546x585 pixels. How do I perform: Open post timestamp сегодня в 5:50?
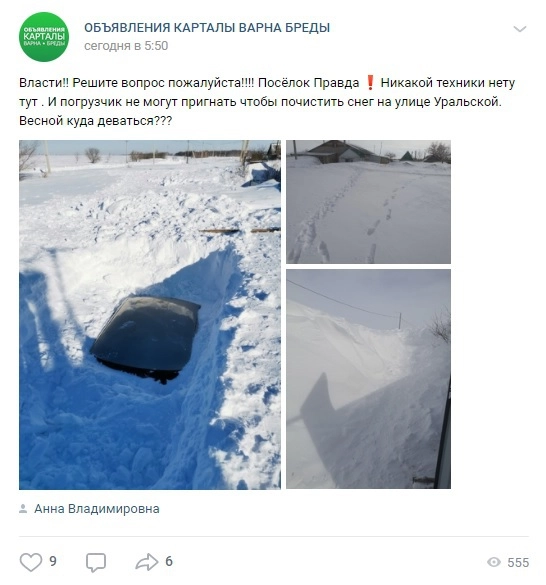126,46
